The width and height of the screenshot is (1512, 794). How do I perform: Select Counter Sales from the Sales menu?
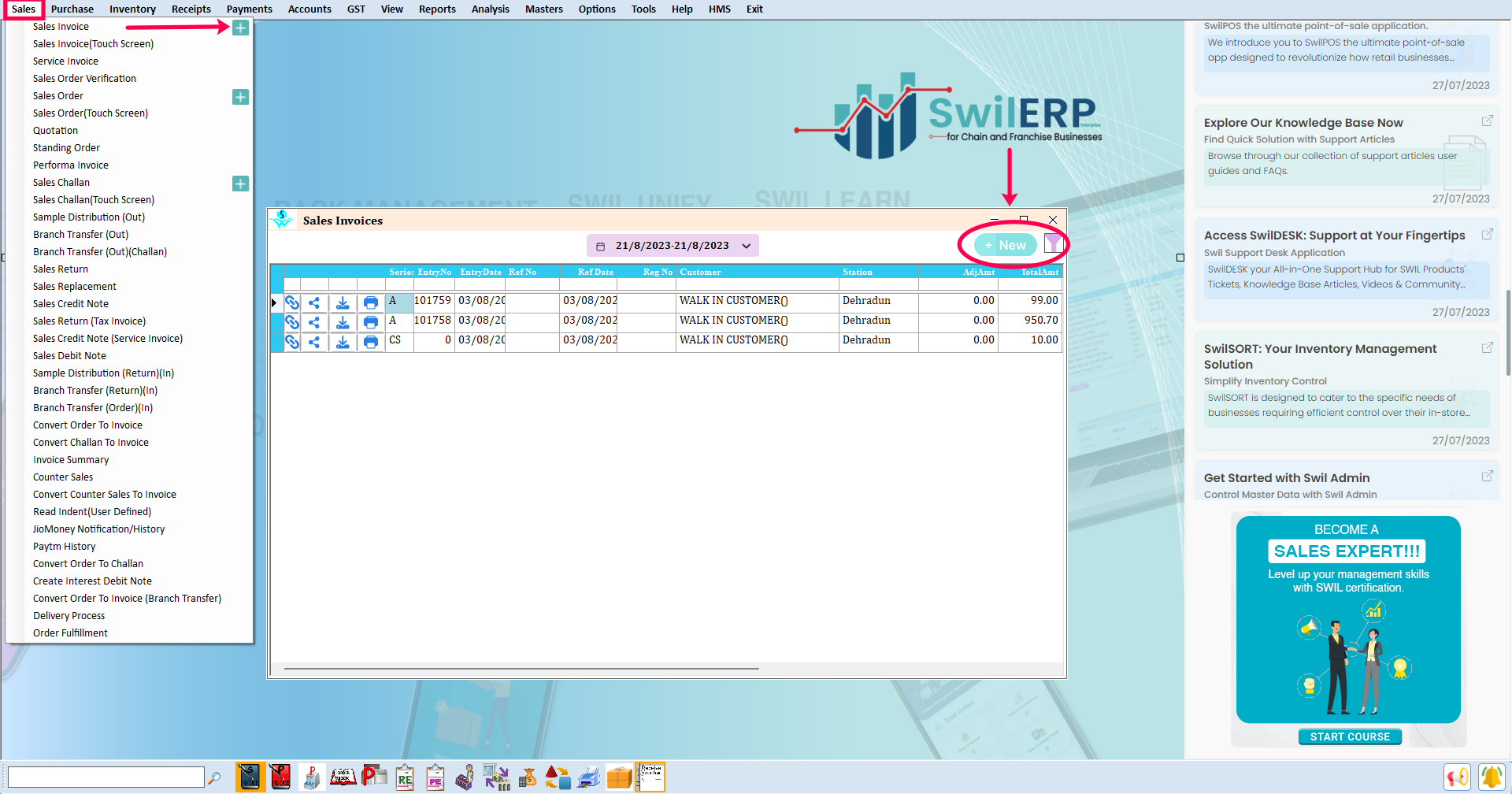pos(63,477)
